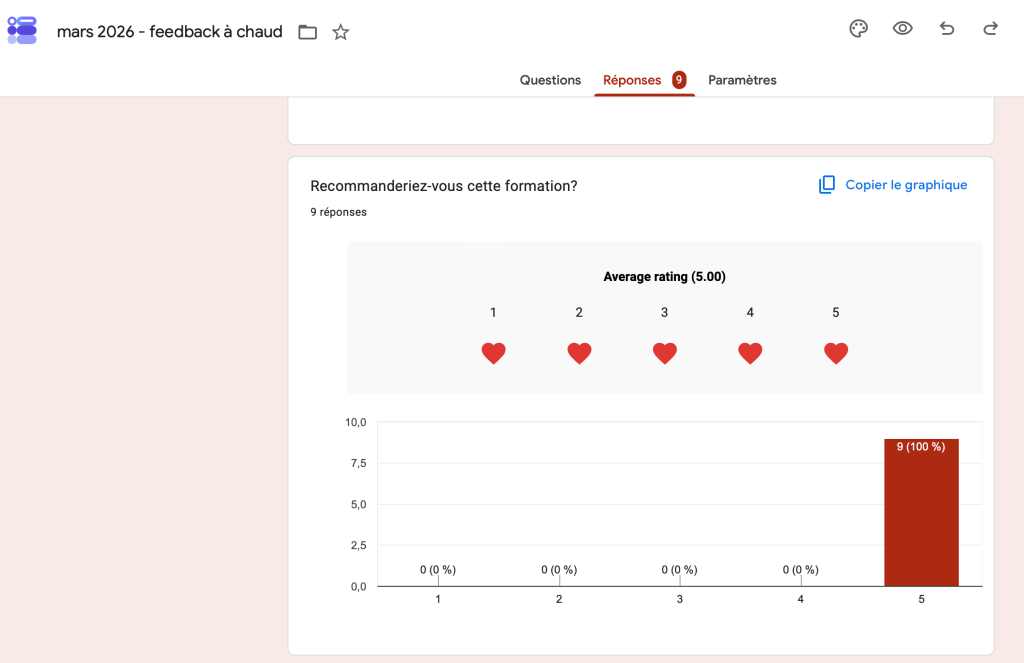This screenshot has width=1024, height=663.
Task: Click the third heart under rating 3
Action: click(665, 353)
